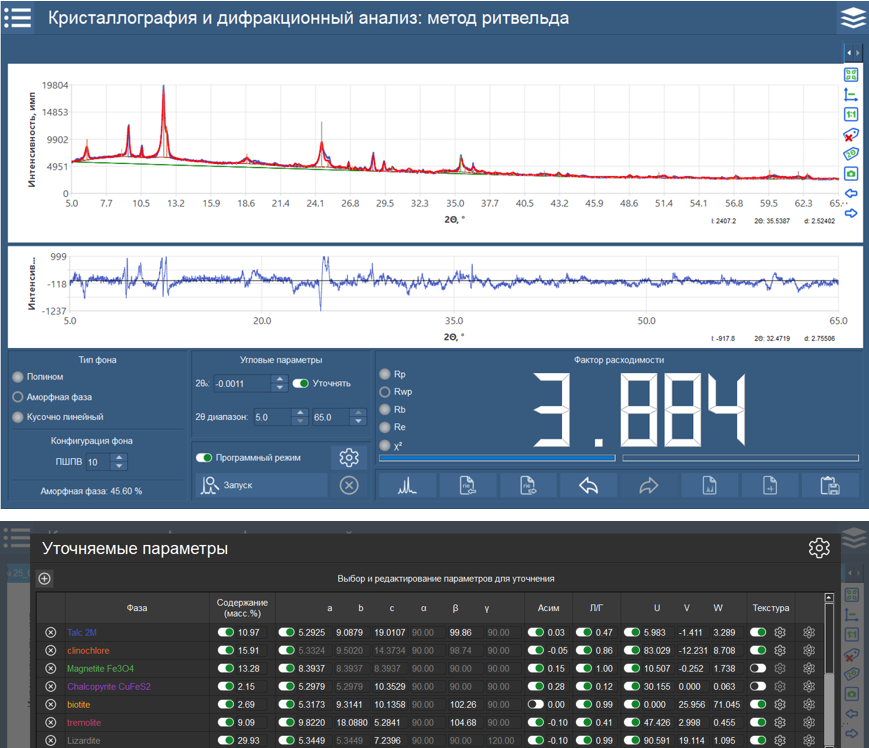The image size is (869, 748).
Task: Open the hamburger menu in the top header
Action: tap(17, 18)
